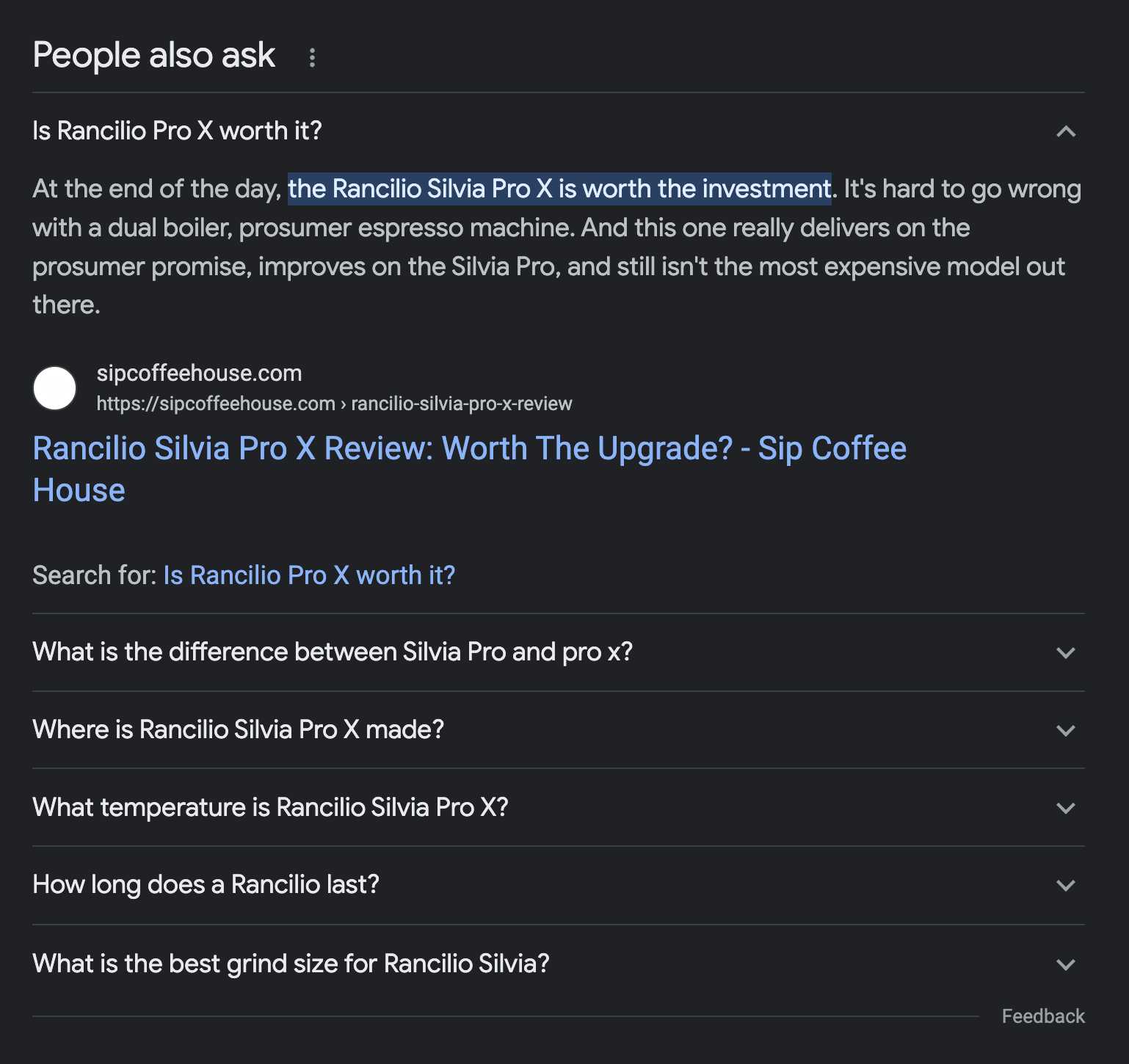Image resolution: width=1129 pixels, height=1064 pixels.
Task: Collapse the 'Is Rancilio Pro X worth it?' chevron
Action: [1065, 131]
